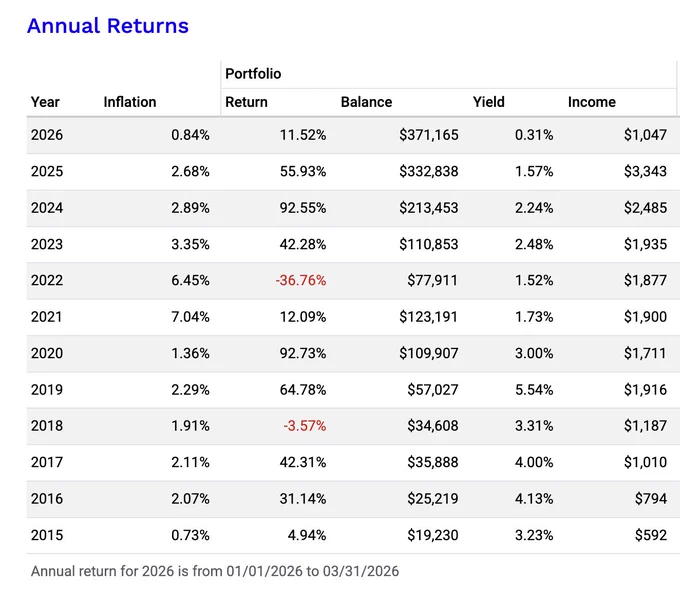Screen dimensions: 680x590
Task: Click the Annual Returns heading
Action: pos(108,26)
